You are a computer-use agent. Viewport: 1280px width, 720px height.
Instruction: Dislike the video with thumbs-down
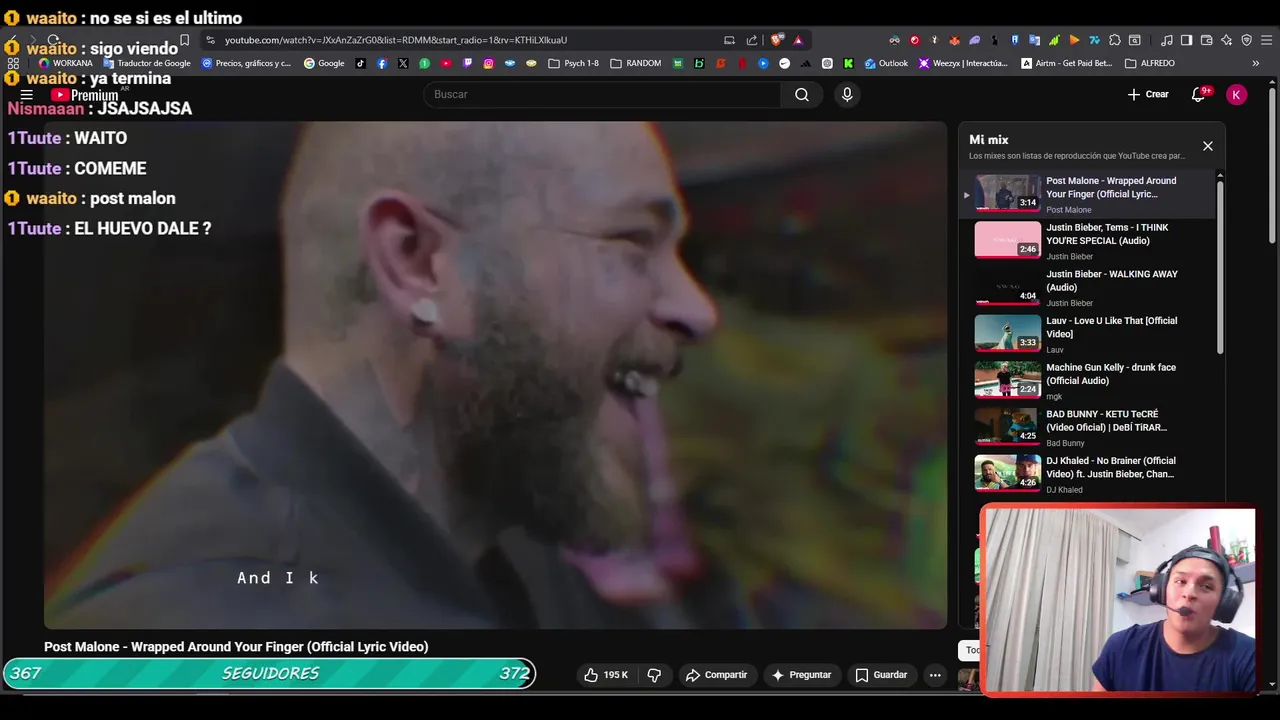[x=654, y=675]
